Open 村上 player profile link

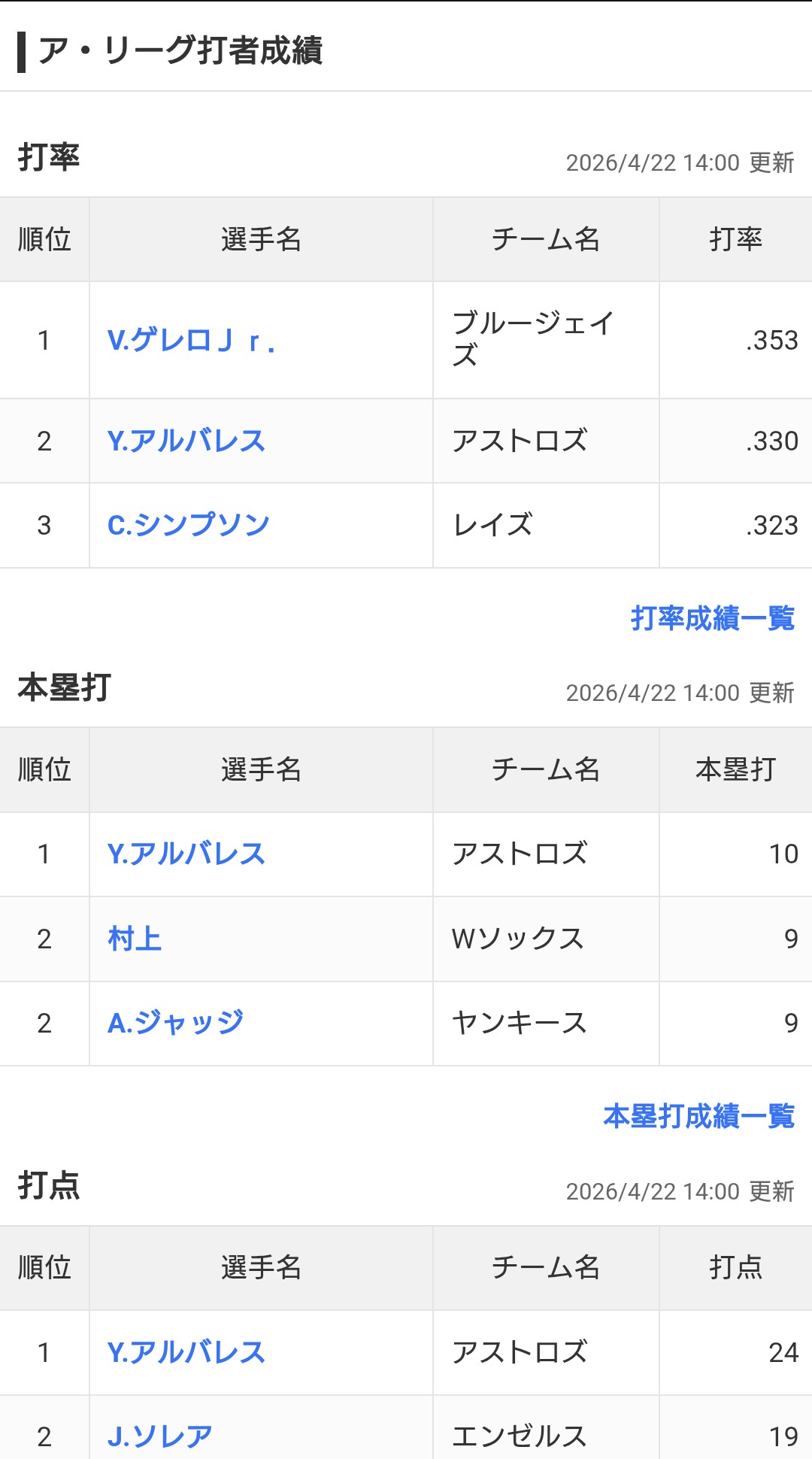tap(135, 939)
